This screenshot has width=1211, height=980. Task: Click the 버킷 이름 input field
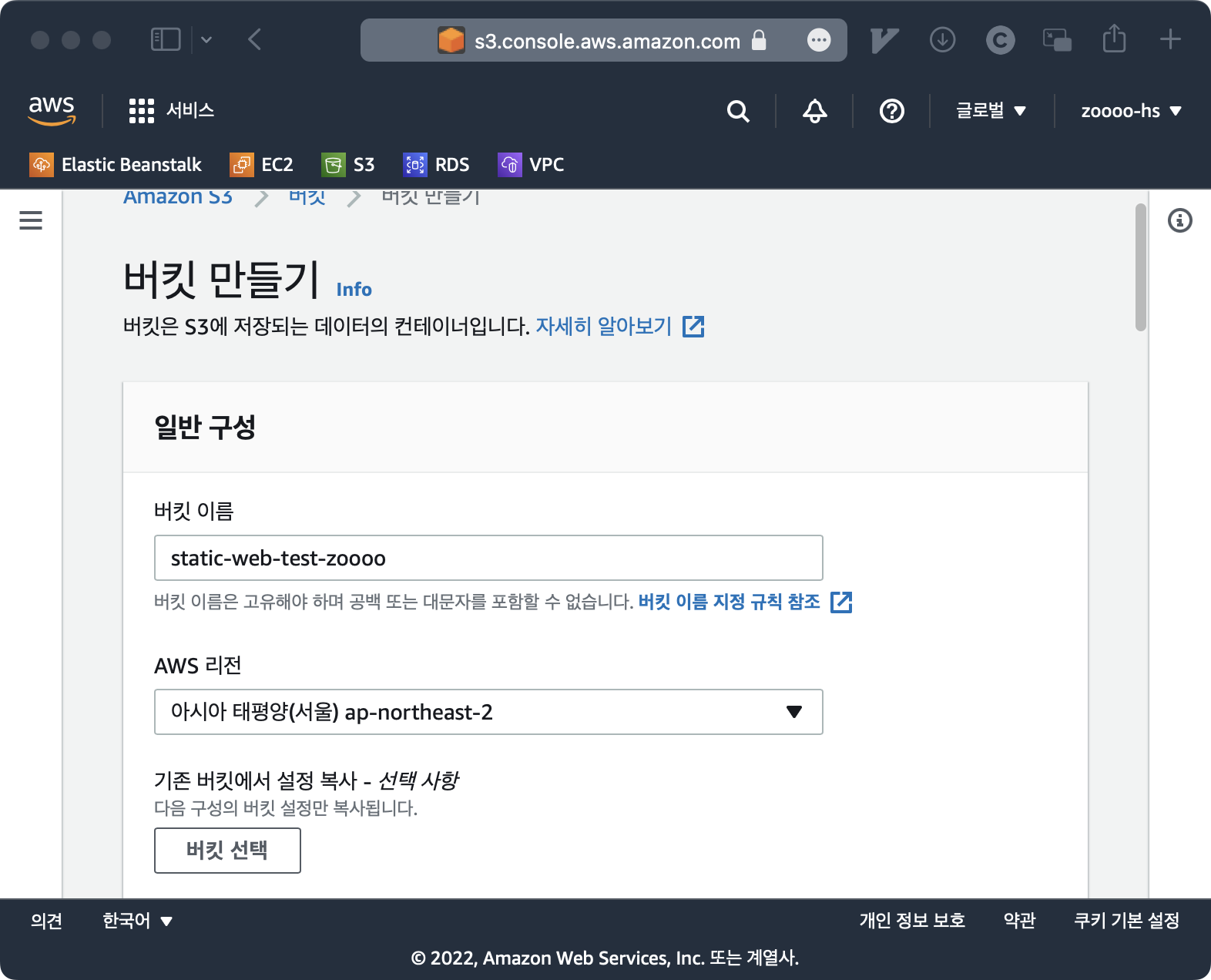(x=488, y=558)
